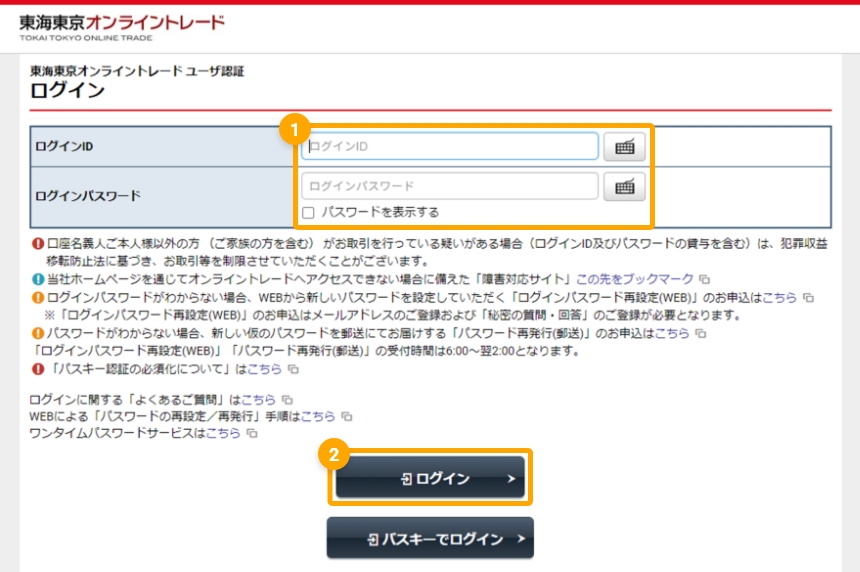Viewport: 860px width, 572px height.
Task: Open こちら link for パスワードの再設定／再発行 手順
Action: click(x=318, y=417)
